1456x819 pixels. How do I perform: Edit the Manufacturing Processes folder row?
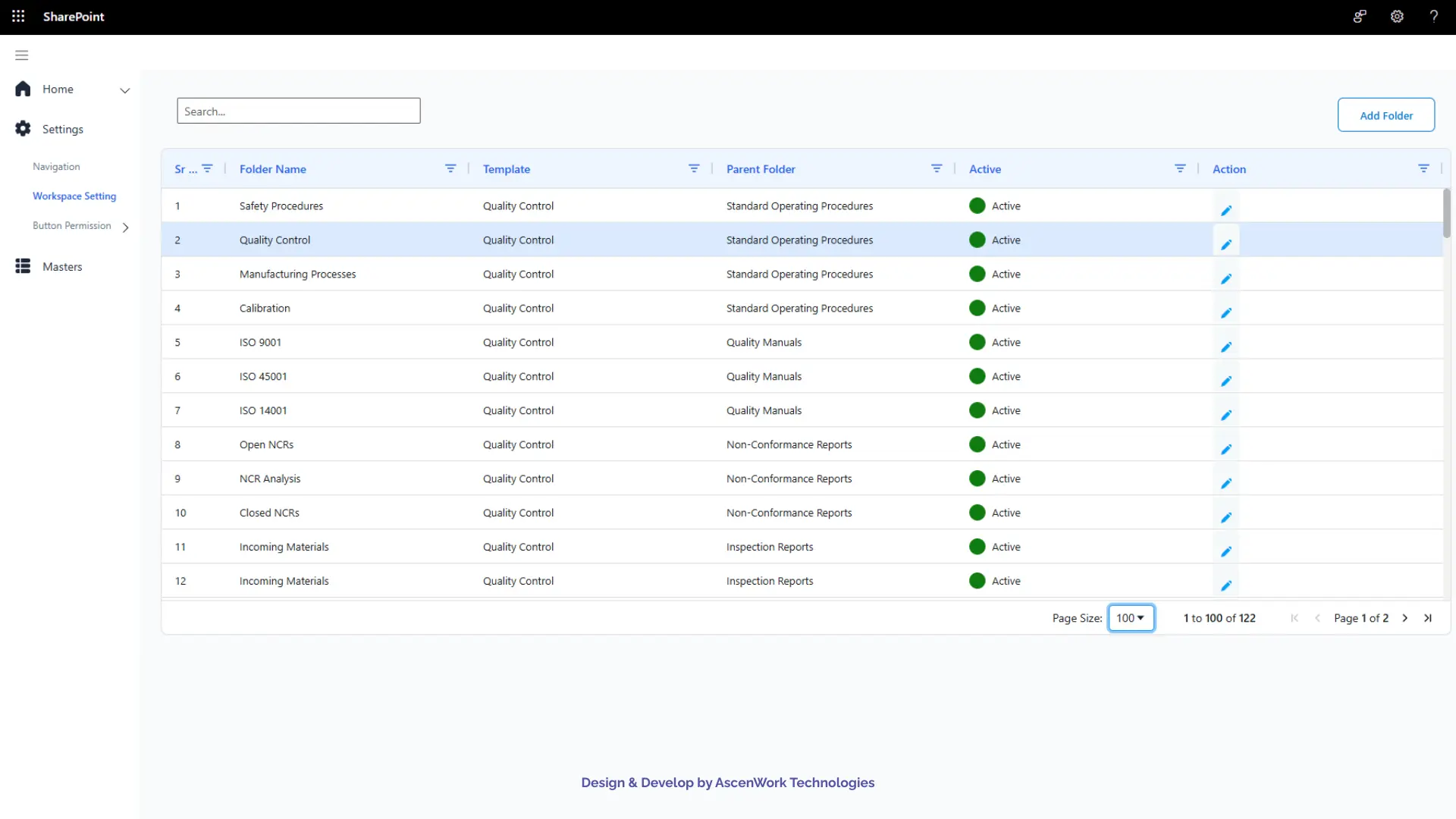tap(1226, 278)
